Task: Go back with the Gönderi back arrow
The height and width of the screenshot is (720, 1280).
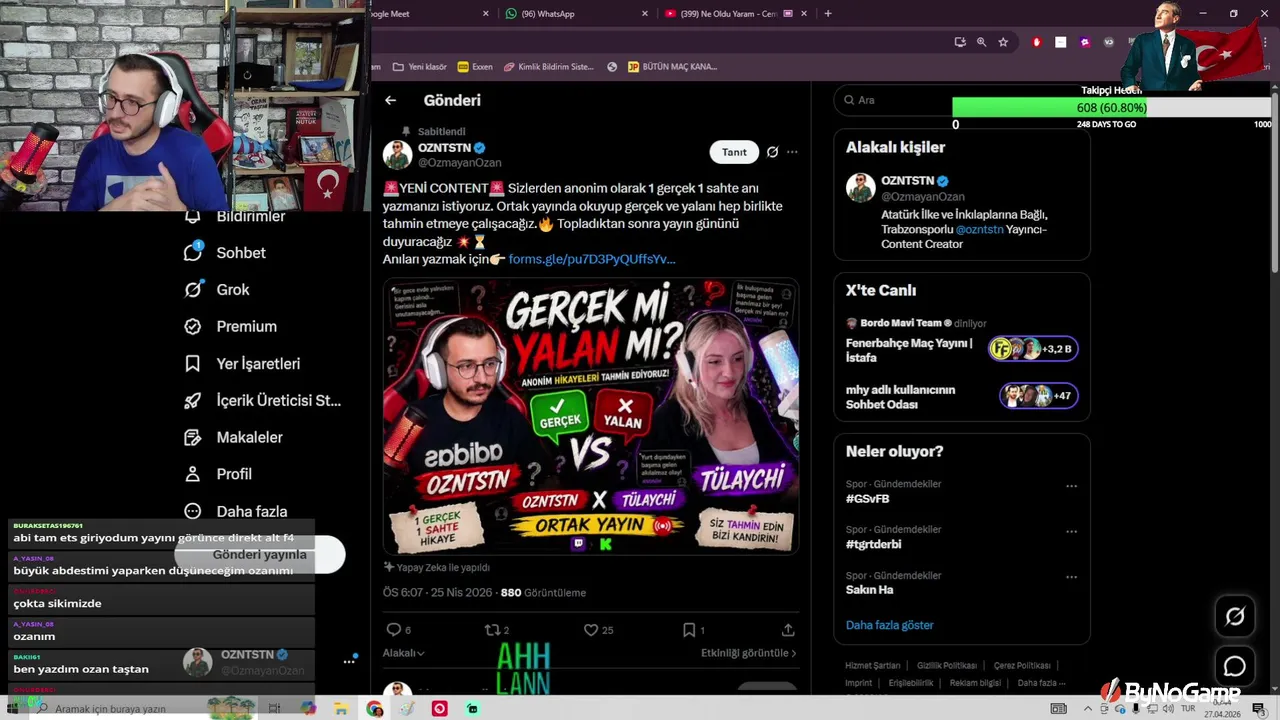Action: click(x=391, y=100)
